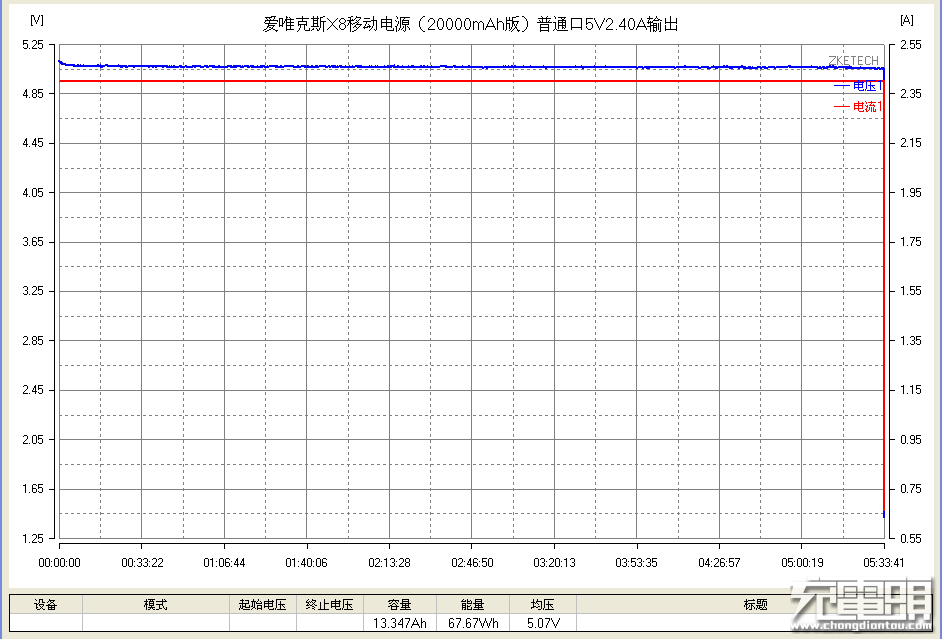Click the 起始电压 column header
Viewport: 942px width, 639px height.
263,604
